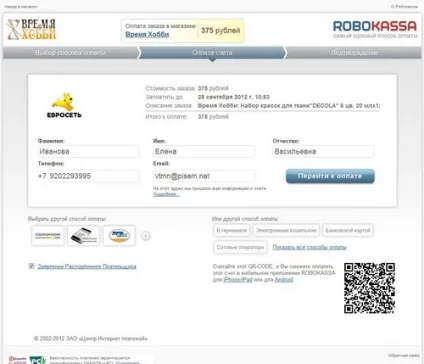Open Показать все способы оплаты link
This screenshot has height=364, width=424.
pyautogui.click(x=309, y=247)
